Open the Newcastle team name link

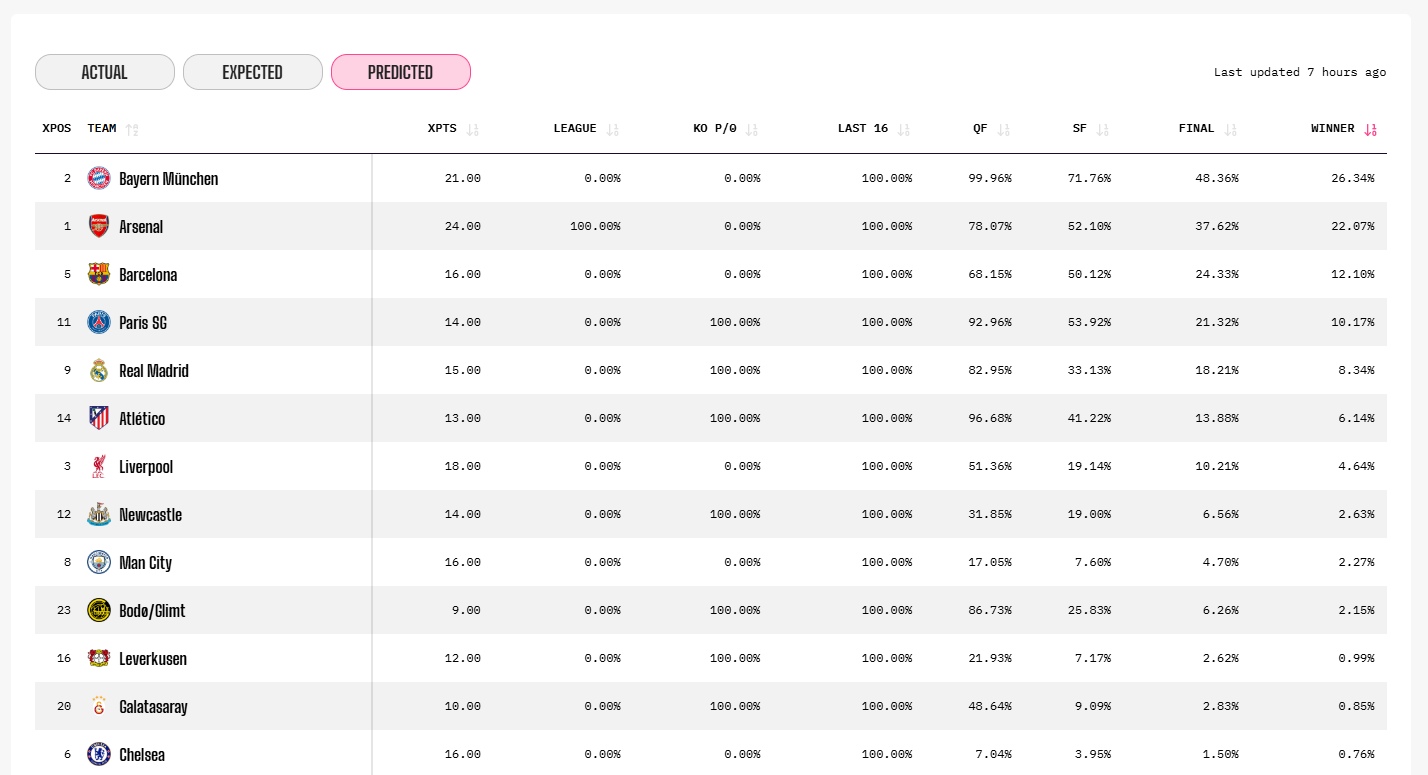point(150,515)
